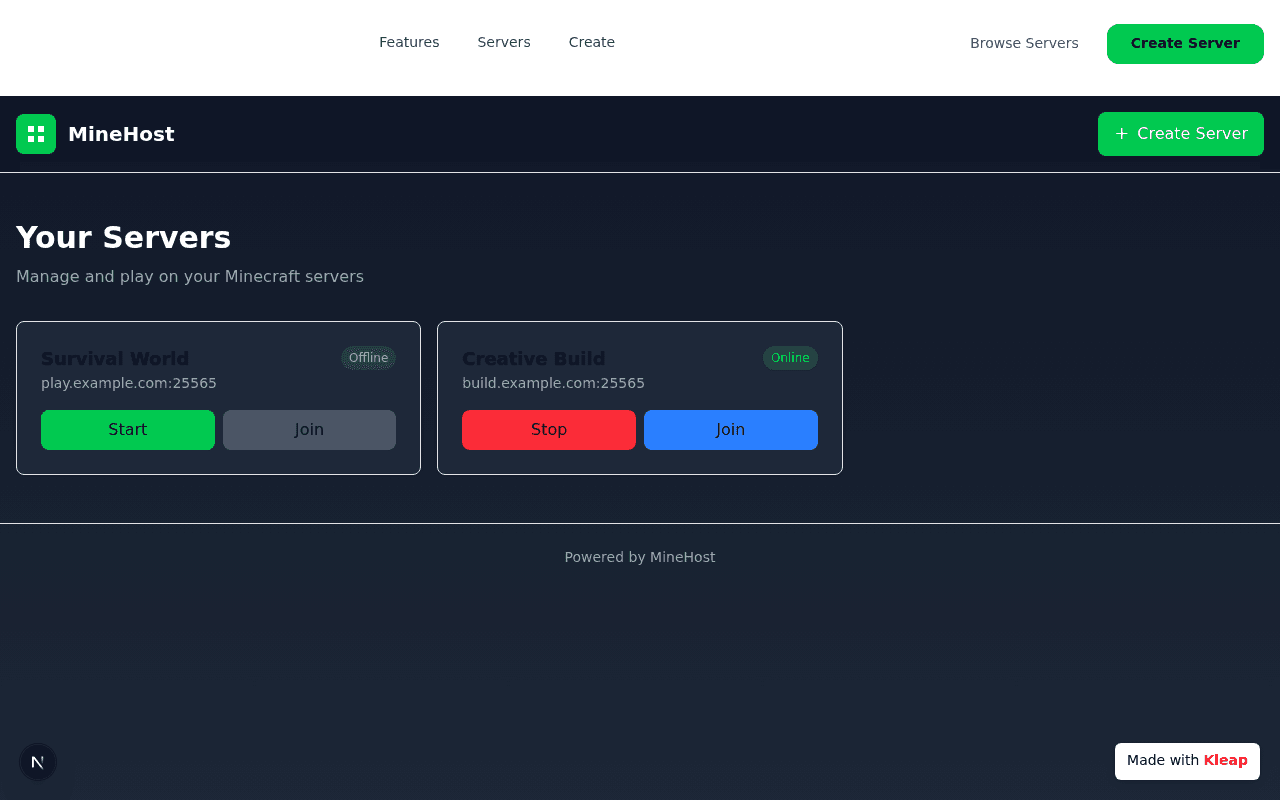Image resolution: width=1280 pixels, height=800 pixels.
Task: Click the Made with Kleap badge
Action: point(1187,761)
